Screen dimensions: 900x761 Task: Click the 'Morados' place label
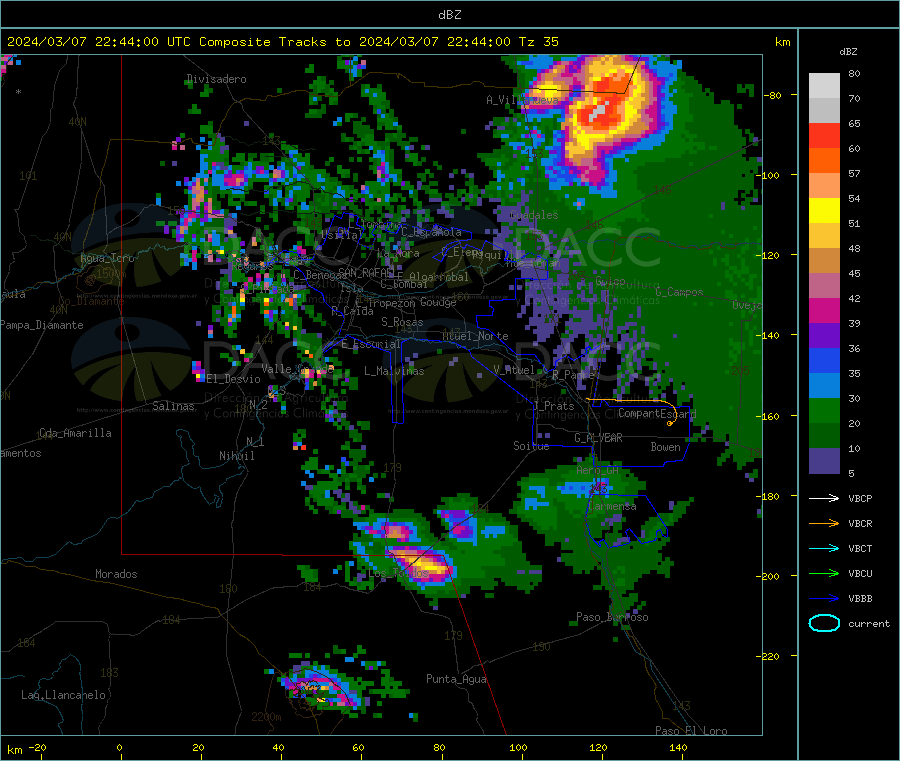116,574
